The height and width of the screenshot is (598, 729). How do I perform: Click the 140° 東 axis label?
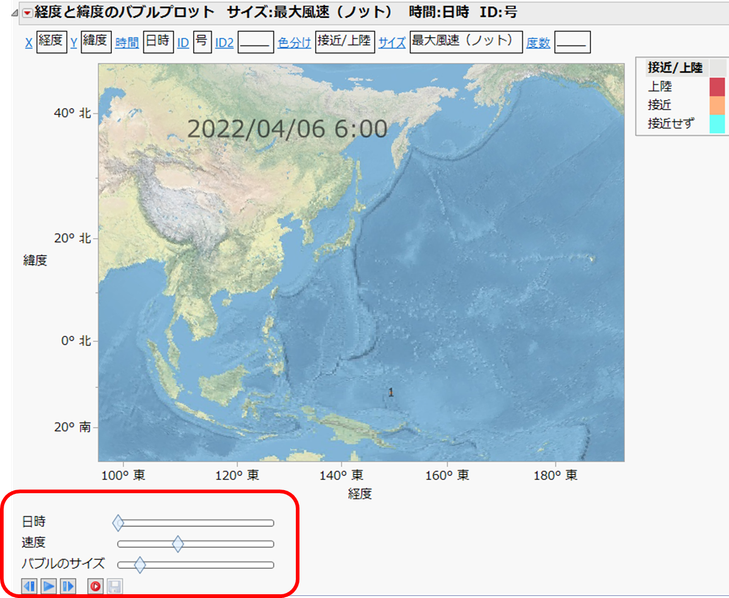341,475
